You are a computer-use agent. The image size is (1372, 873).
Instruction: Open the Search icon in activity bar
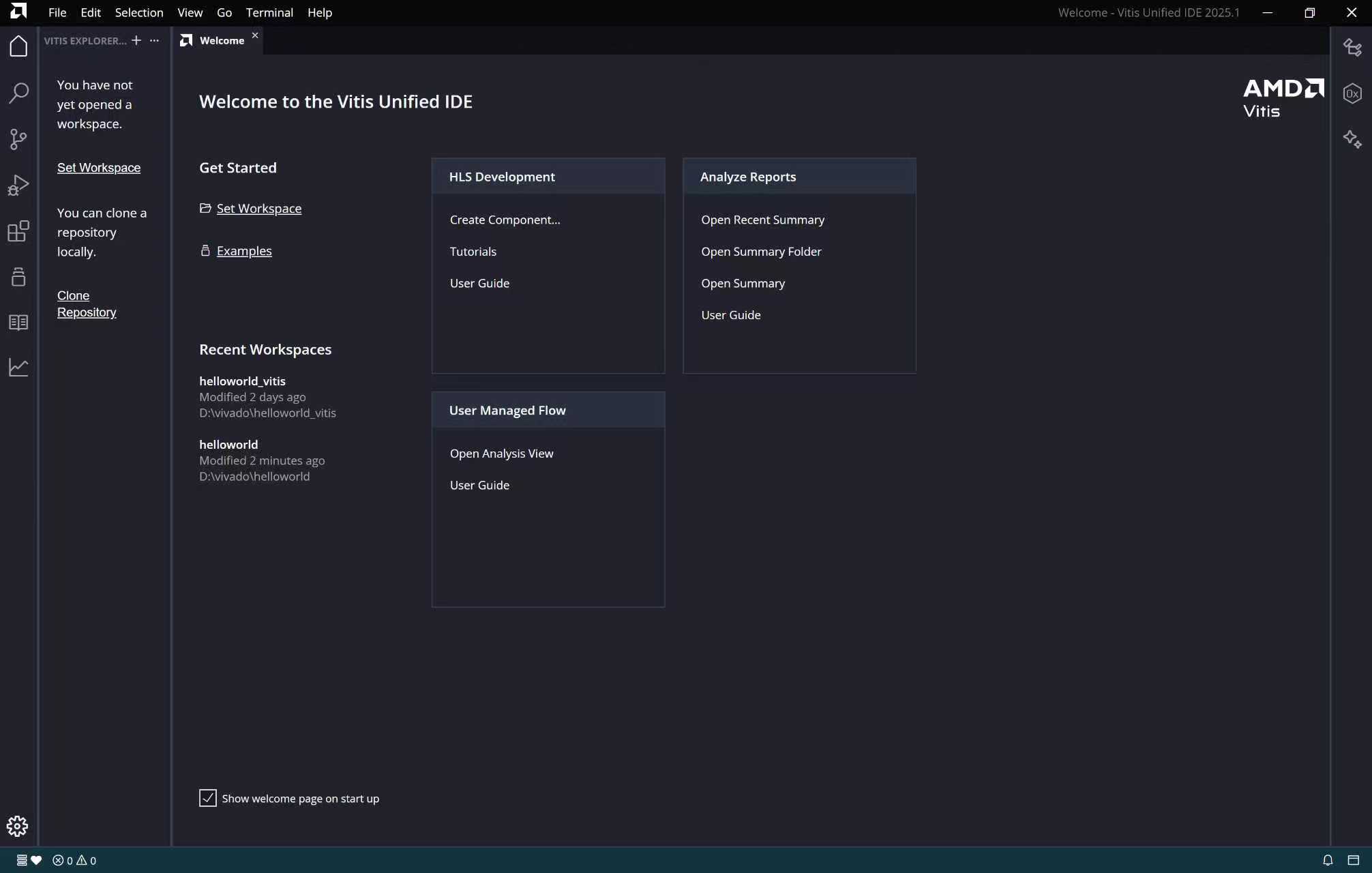tap(18, 93)
